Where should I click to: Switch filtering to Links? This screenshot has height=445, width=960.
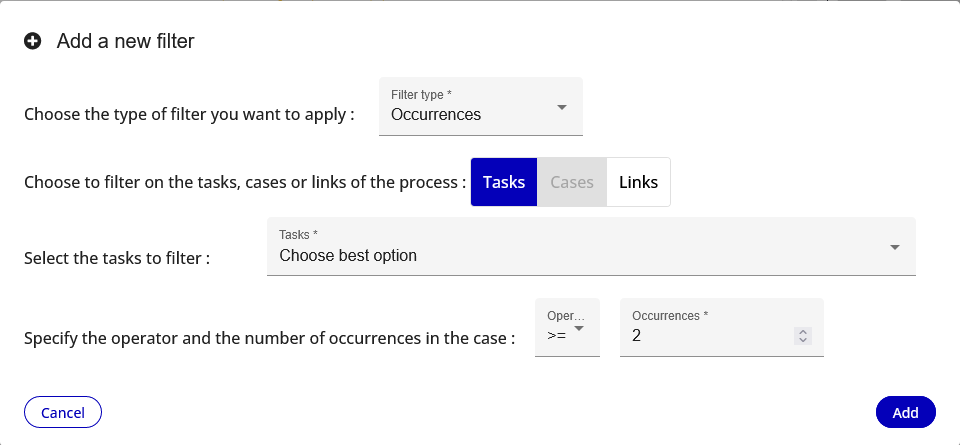(638, 182)
